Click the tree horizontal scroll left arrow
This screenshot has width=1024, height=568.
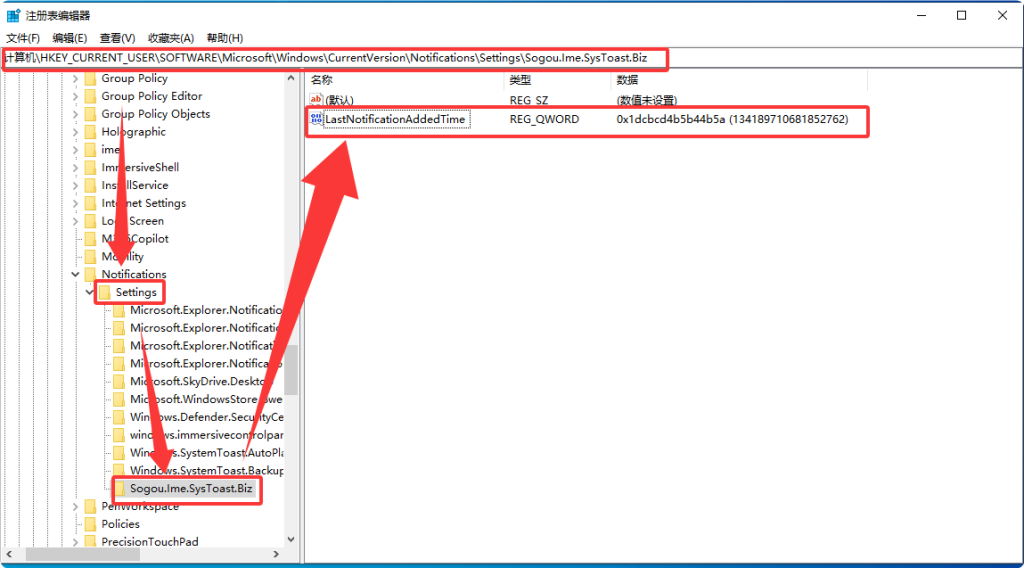coord(9,554)
